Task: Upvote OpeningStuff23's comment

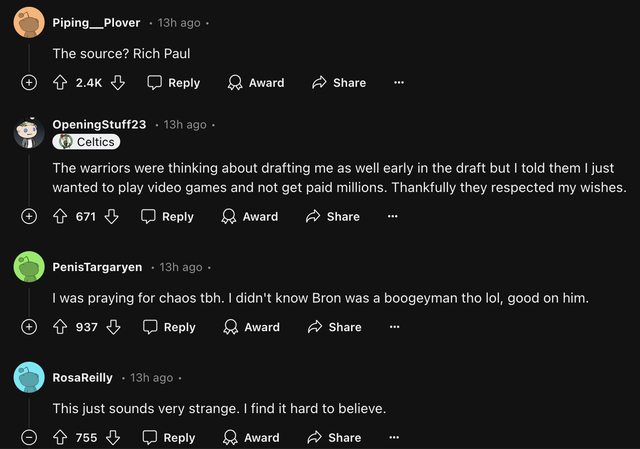Action: (x=60, y=216)
